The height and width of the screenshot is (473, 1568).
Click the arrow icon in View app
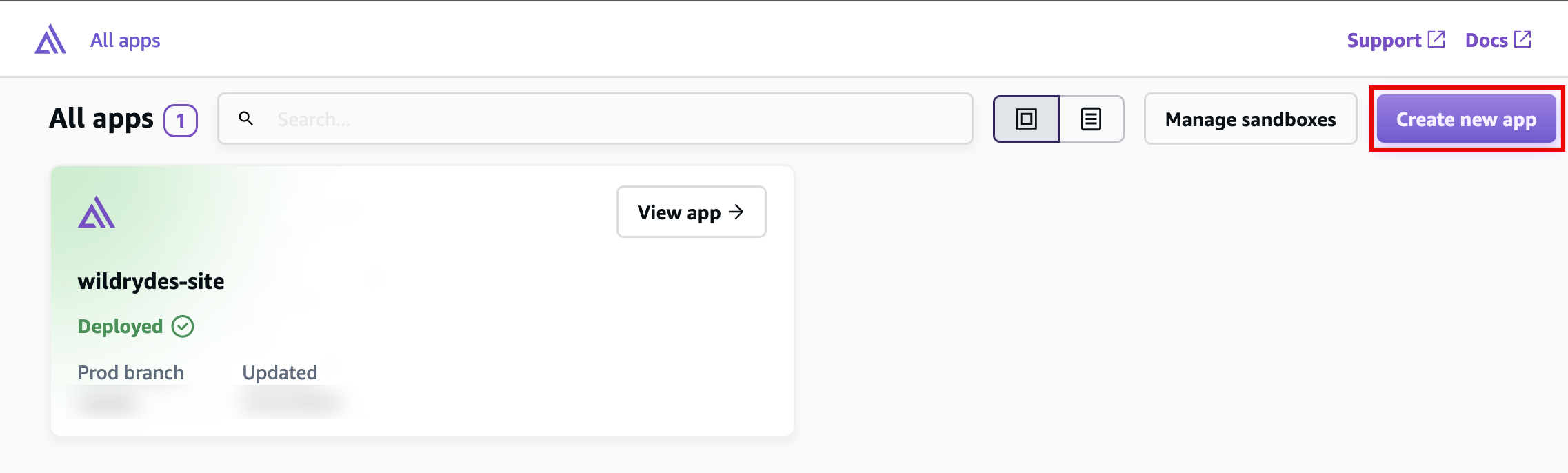736,212
